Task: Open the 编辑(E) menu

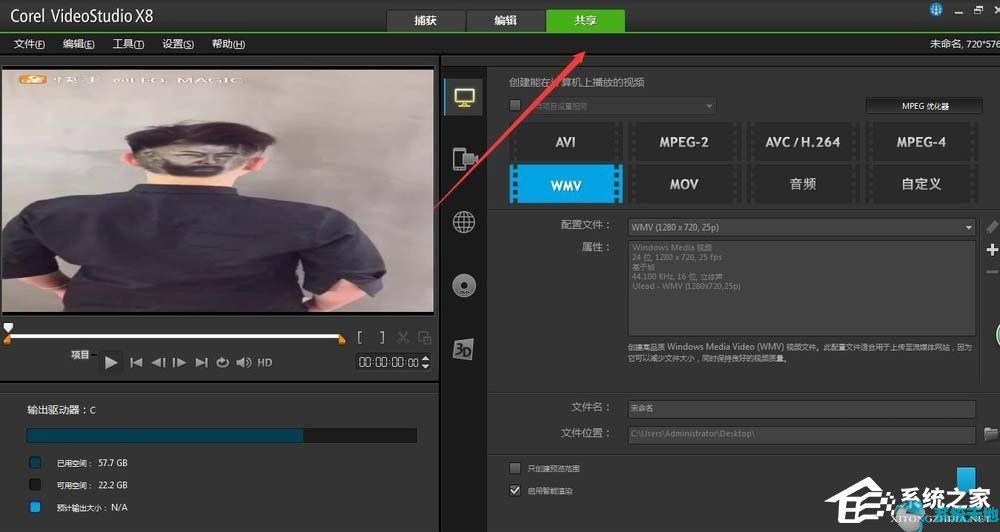Action: point(78,44)
